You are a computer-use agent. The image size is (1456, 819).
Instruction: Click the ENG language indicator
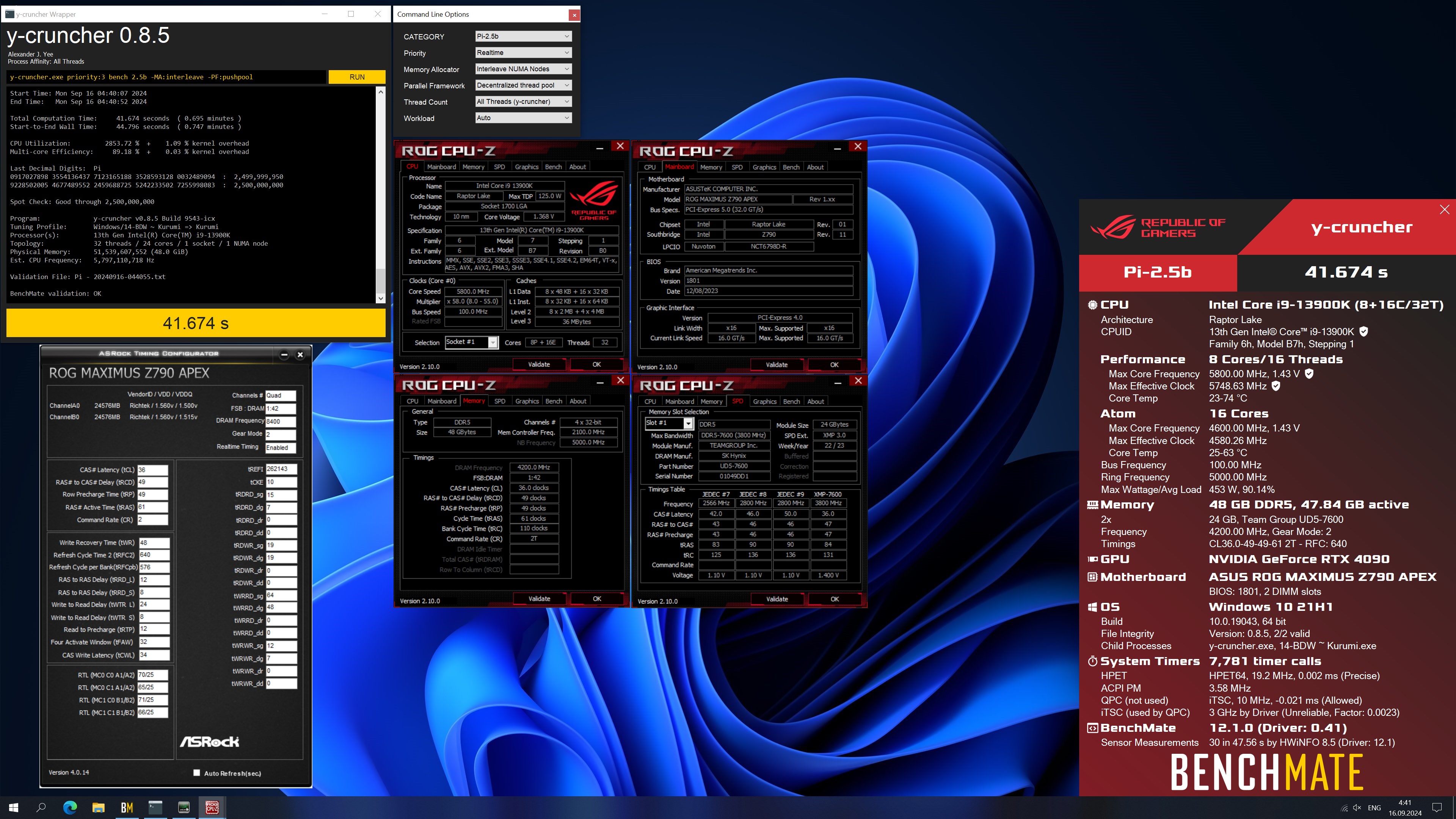click(1374, 808)
